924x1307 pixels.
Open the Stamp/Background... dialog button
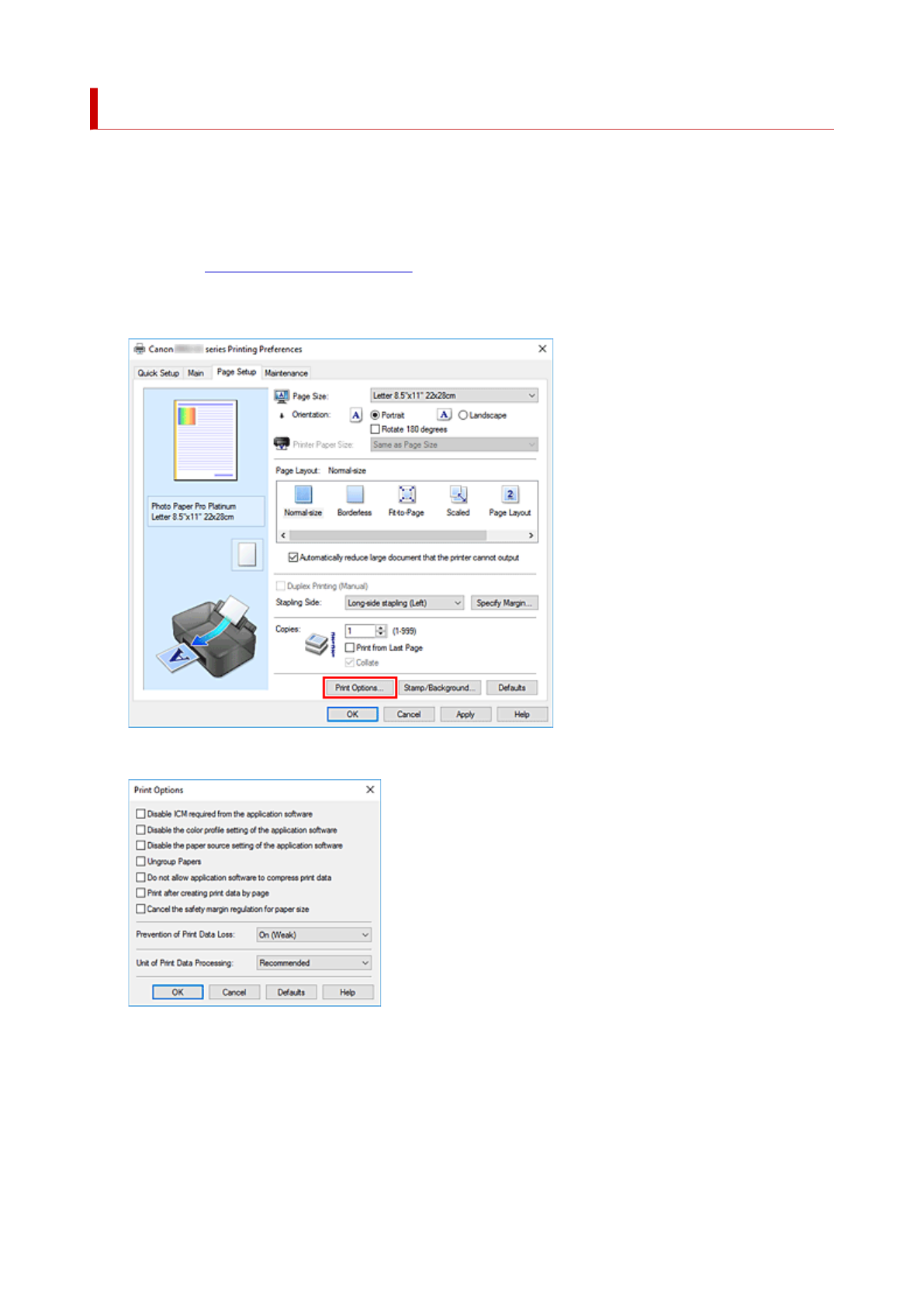[439, 688]
